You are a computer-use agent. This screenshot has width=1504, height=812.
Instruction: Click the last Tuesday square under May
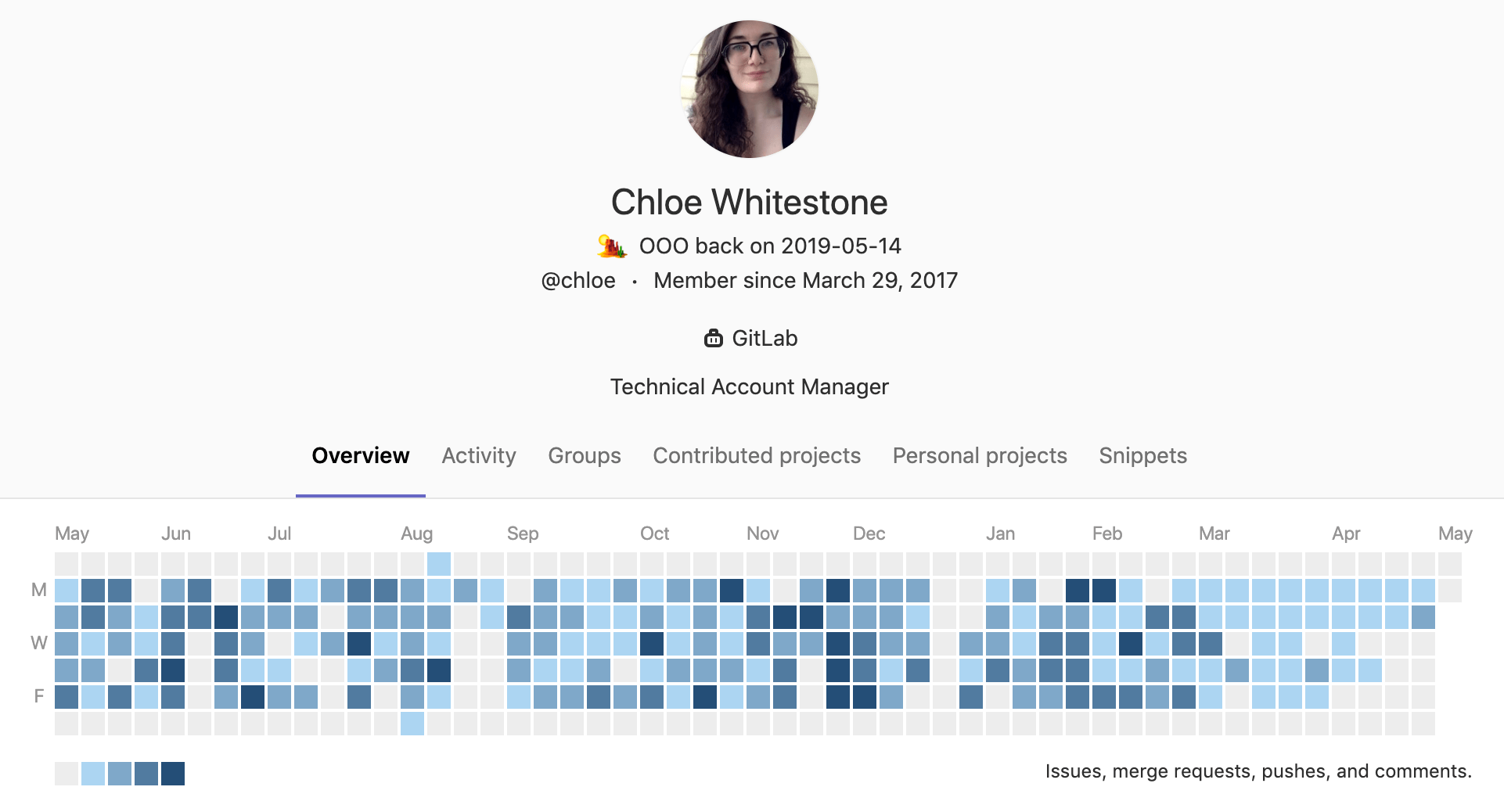pyautogui.click(x=1423, y=617)
